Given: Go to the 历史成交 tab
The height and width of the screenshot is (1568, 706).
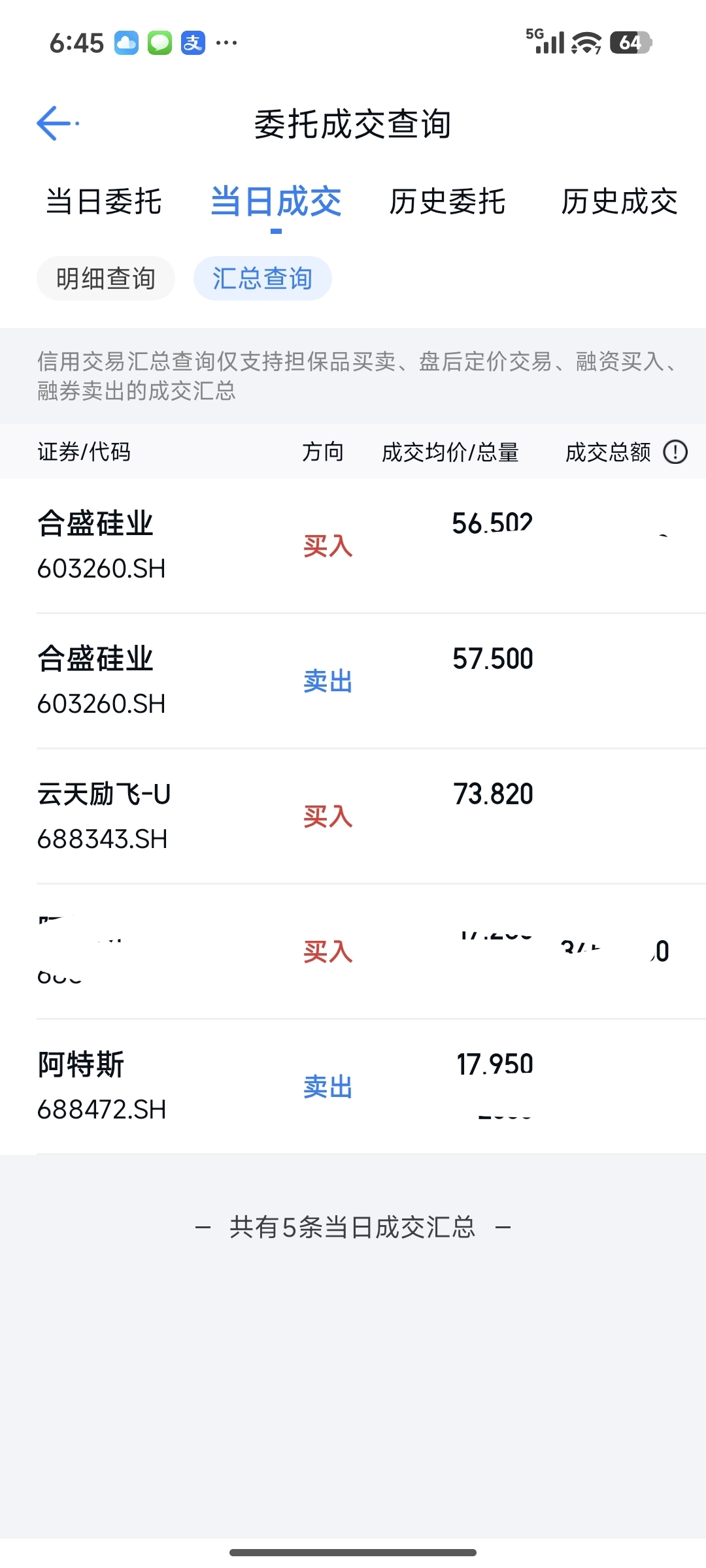Looking at the screenshot, I should (619, 201).
